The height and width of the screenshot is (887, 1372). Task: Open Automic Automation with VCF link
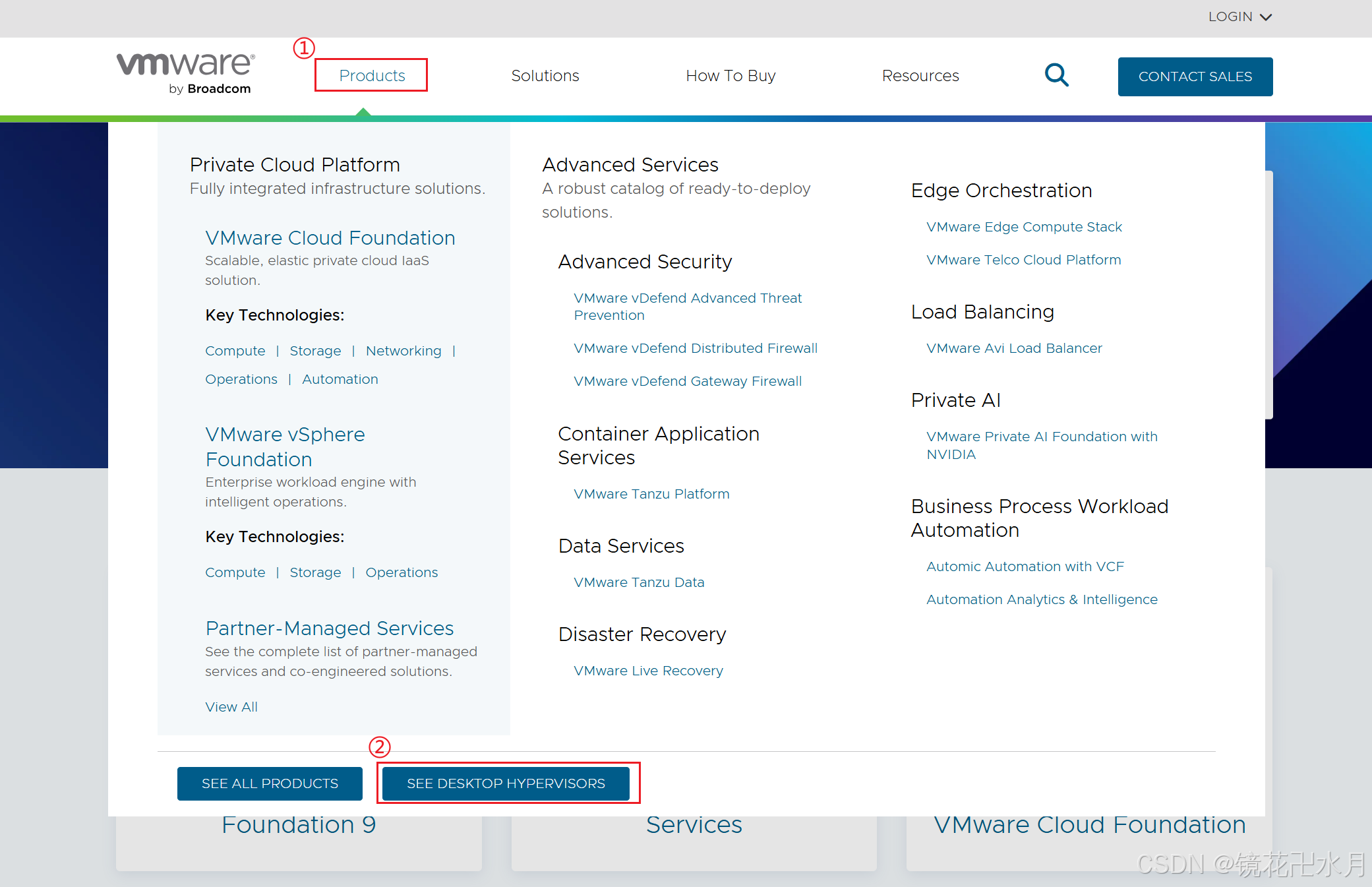click(x=1025, y=566)
